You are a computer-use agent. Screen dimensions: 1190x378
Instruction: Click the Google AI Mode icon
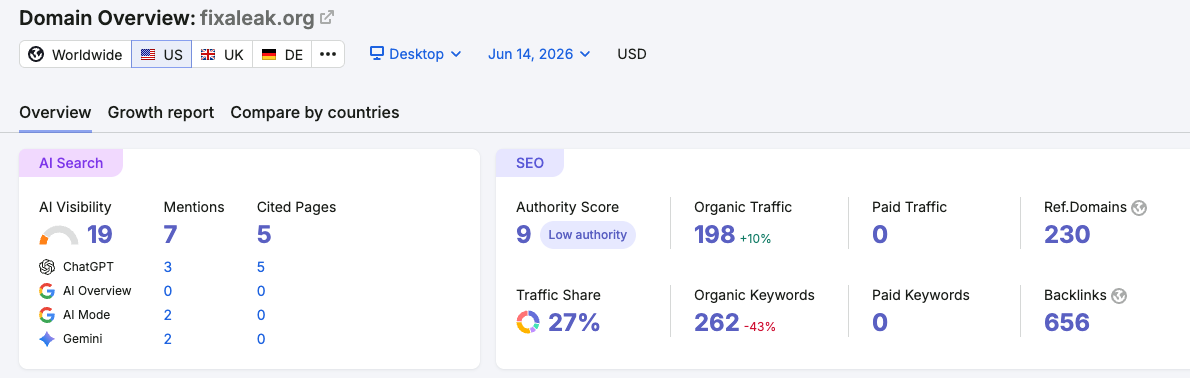tap(47, 315)
